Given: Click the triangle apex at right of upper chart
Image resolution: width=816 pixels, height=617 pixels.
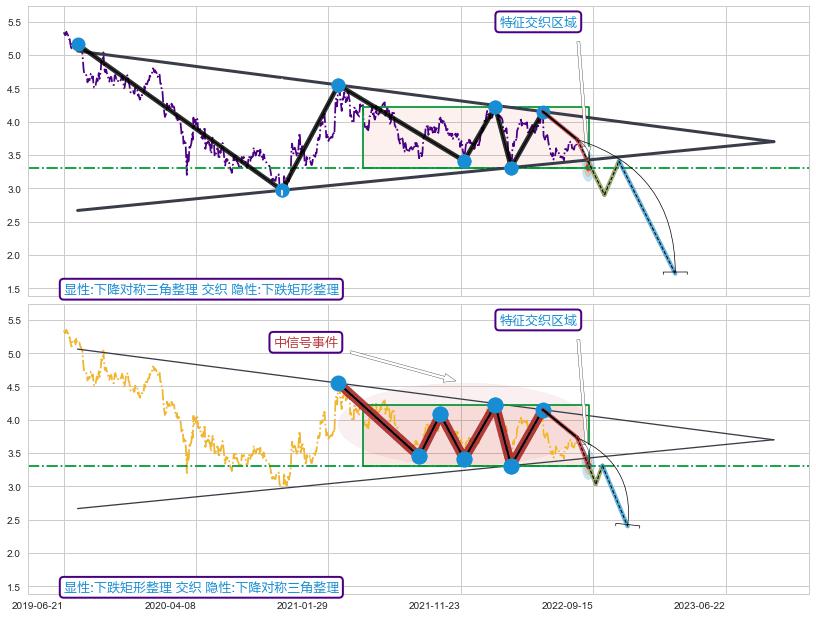Looking at the screenshot, I should tap(773, 141).
